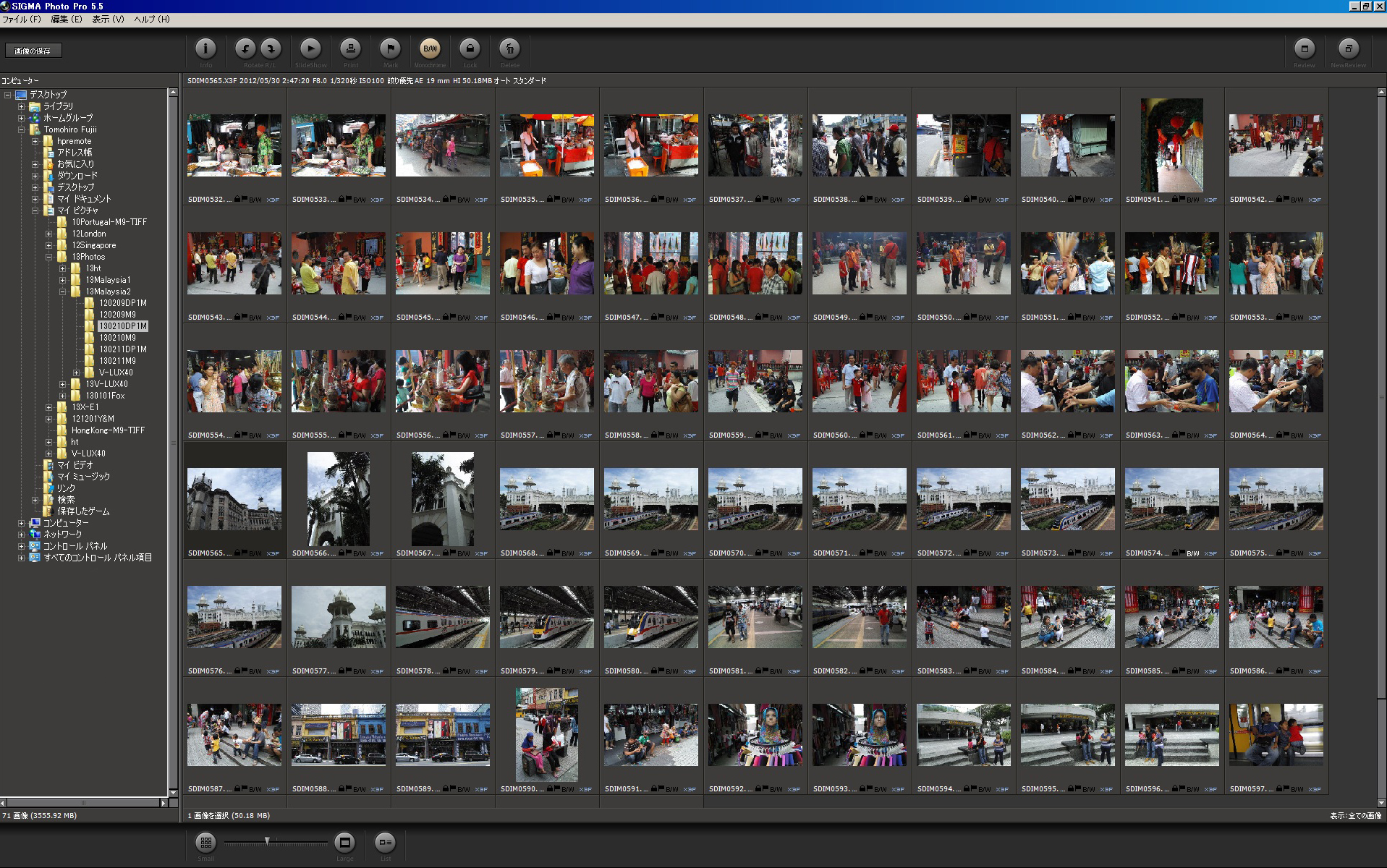Delete the selected image via trash icon
The height and width of the screenshot is (868, 1387).
click(509, 49)
